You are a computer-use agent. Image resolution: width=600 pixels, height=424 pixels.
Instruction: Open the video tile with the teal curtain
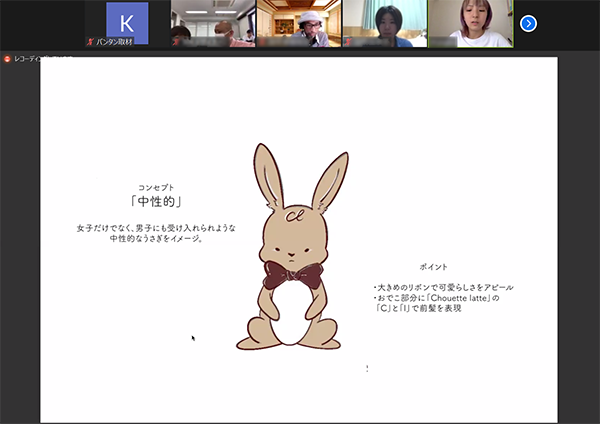tap(385, 24)
